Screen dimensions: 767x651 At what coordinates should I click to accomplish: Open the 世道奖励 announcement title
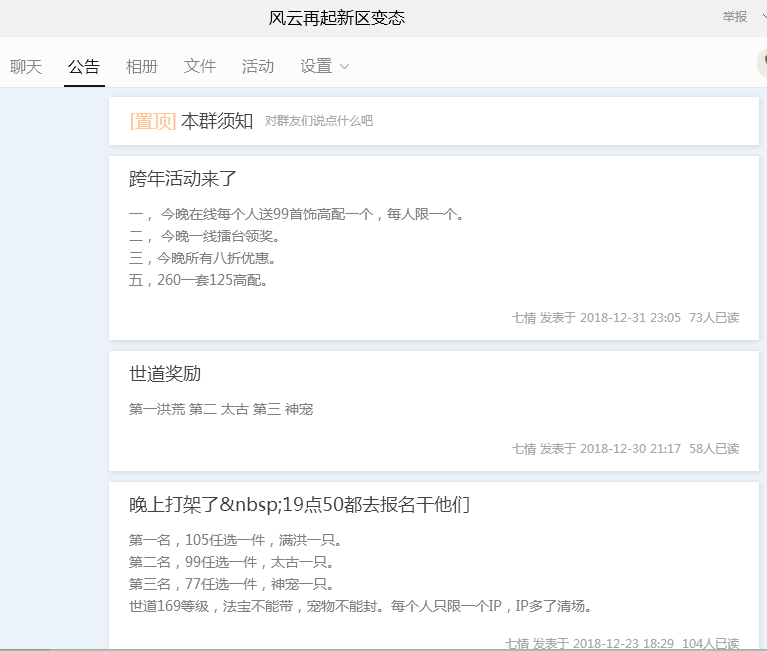165,375
